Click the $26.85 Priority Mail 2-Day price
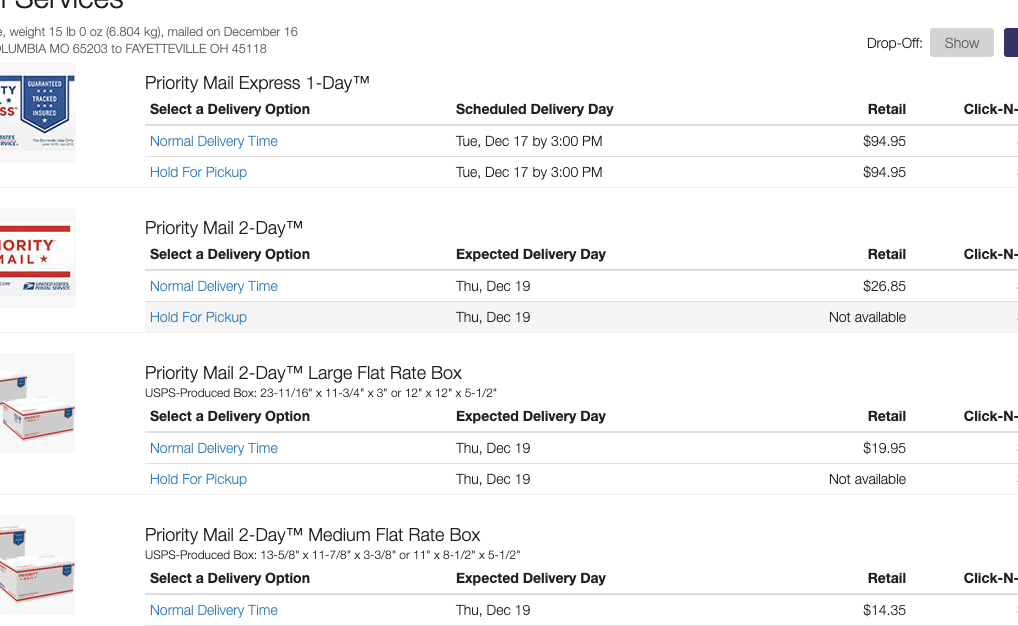 (884, 286)
